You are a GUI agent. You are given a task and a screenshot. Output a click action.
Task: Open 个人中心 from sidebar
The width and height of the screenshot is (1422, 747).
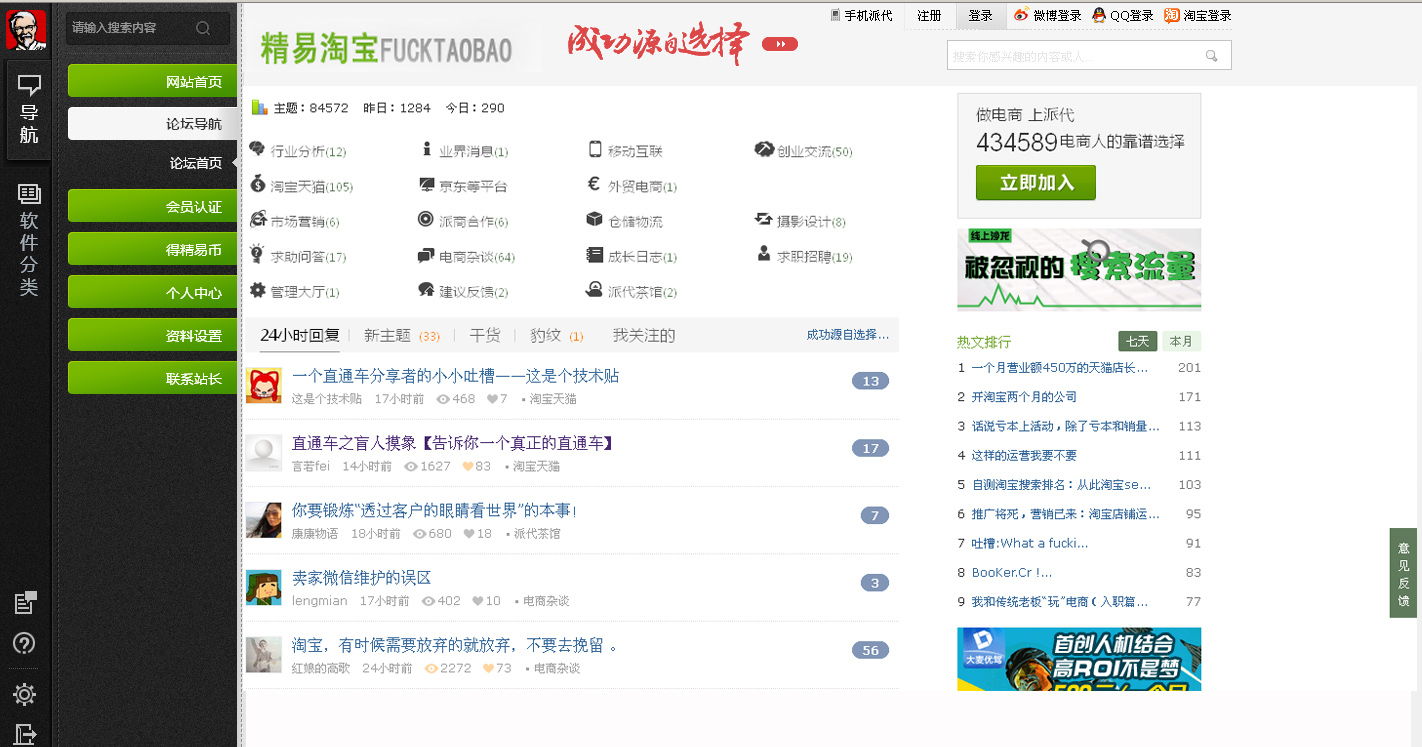tap(152, 292)
